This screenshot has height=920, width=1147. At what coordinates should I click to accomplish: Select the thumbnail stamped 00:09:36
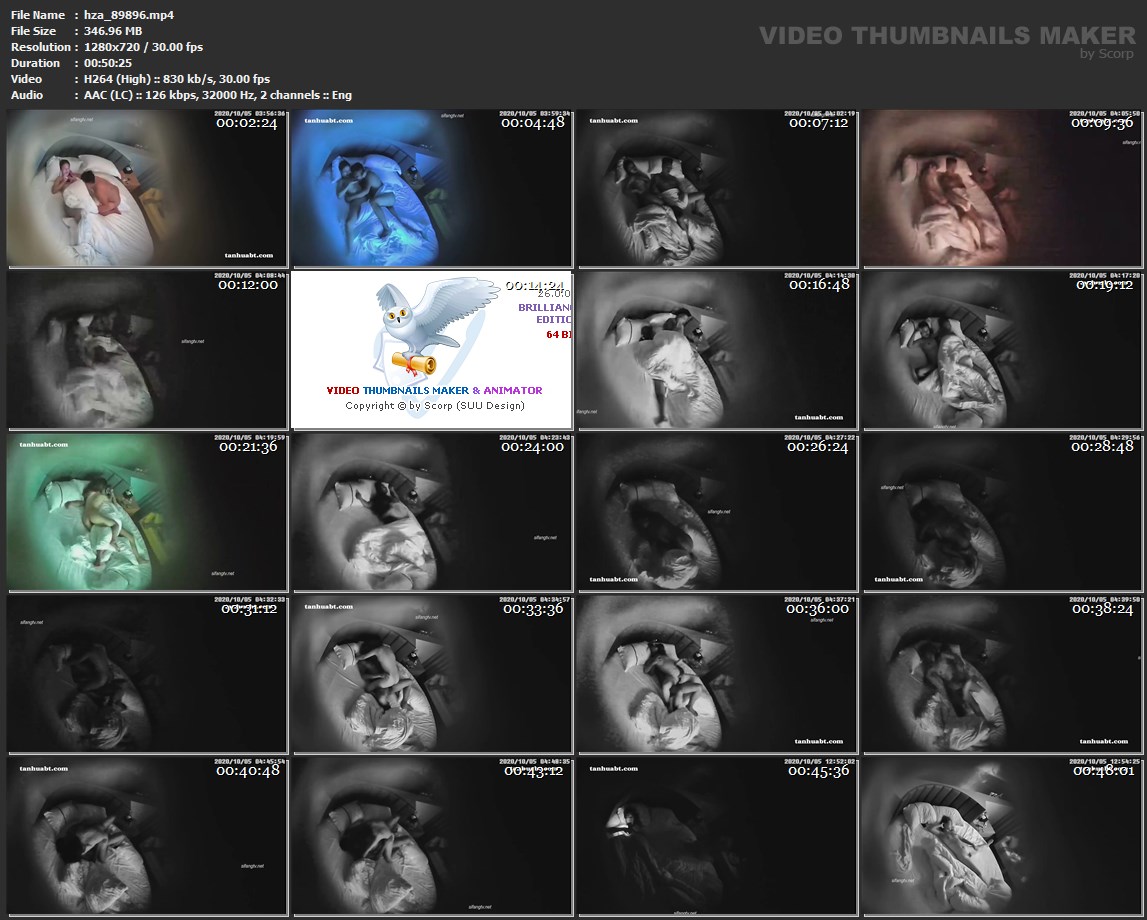[1002, 188]
